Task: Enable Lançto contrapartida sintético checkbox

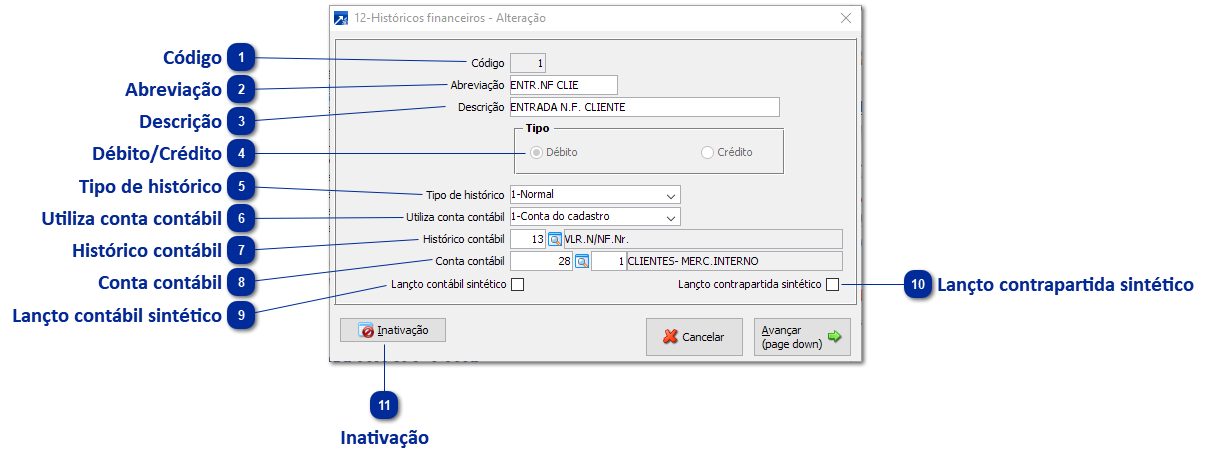Action: (x=832, y=285)
